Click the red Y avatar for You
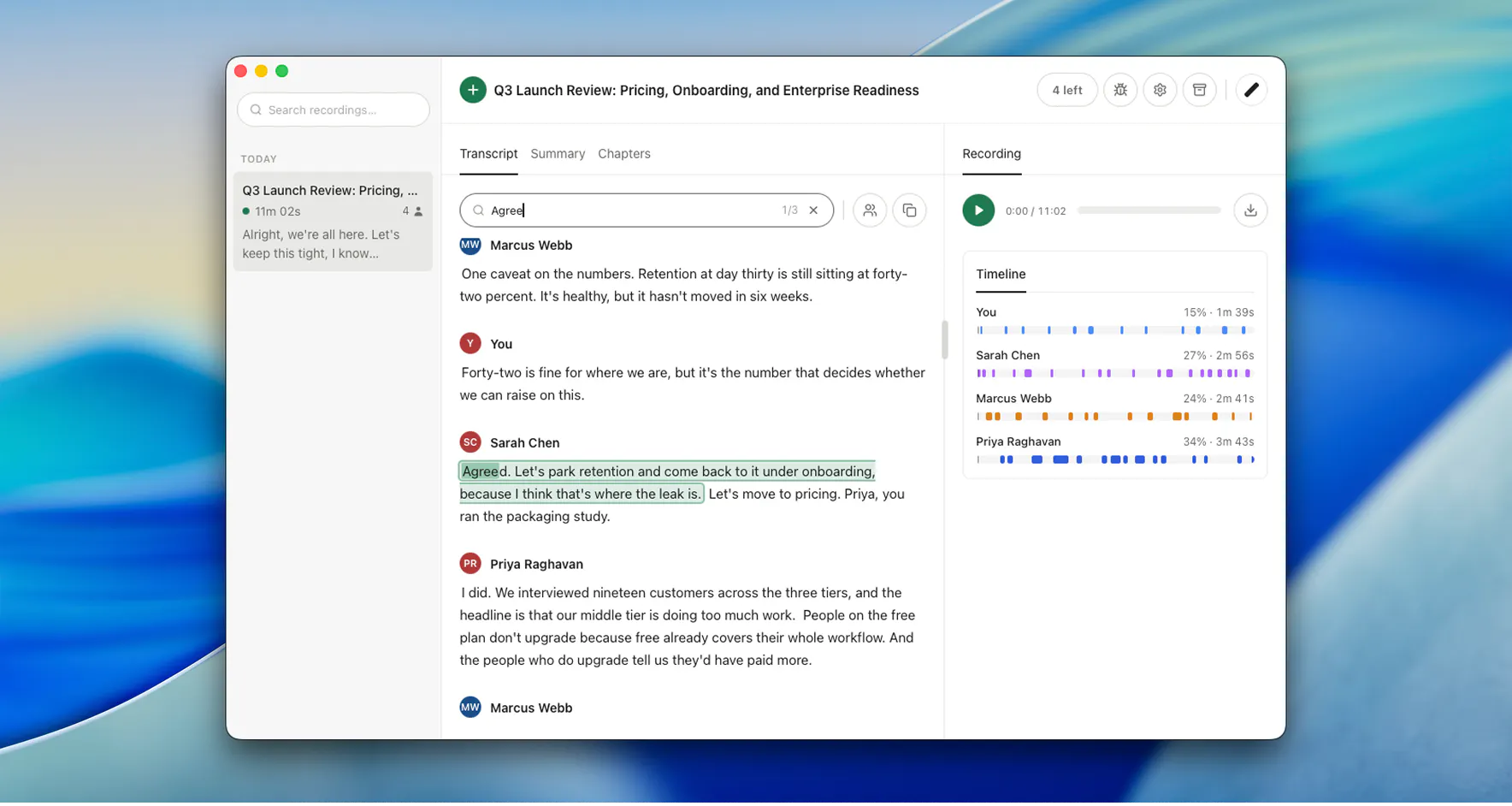 point(470,343)
